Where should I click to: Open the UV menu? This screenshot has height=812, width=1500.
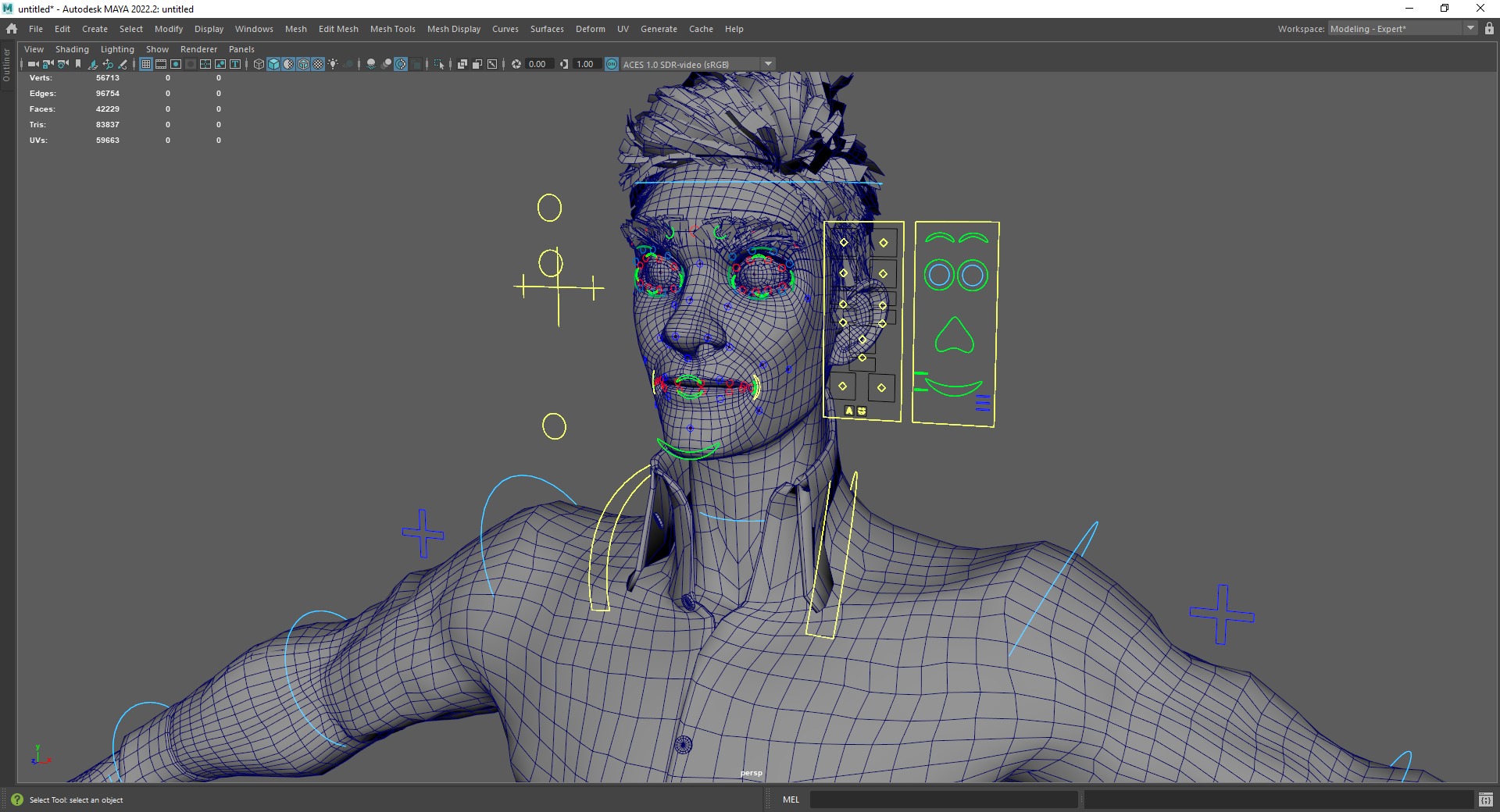click(623, 29)
